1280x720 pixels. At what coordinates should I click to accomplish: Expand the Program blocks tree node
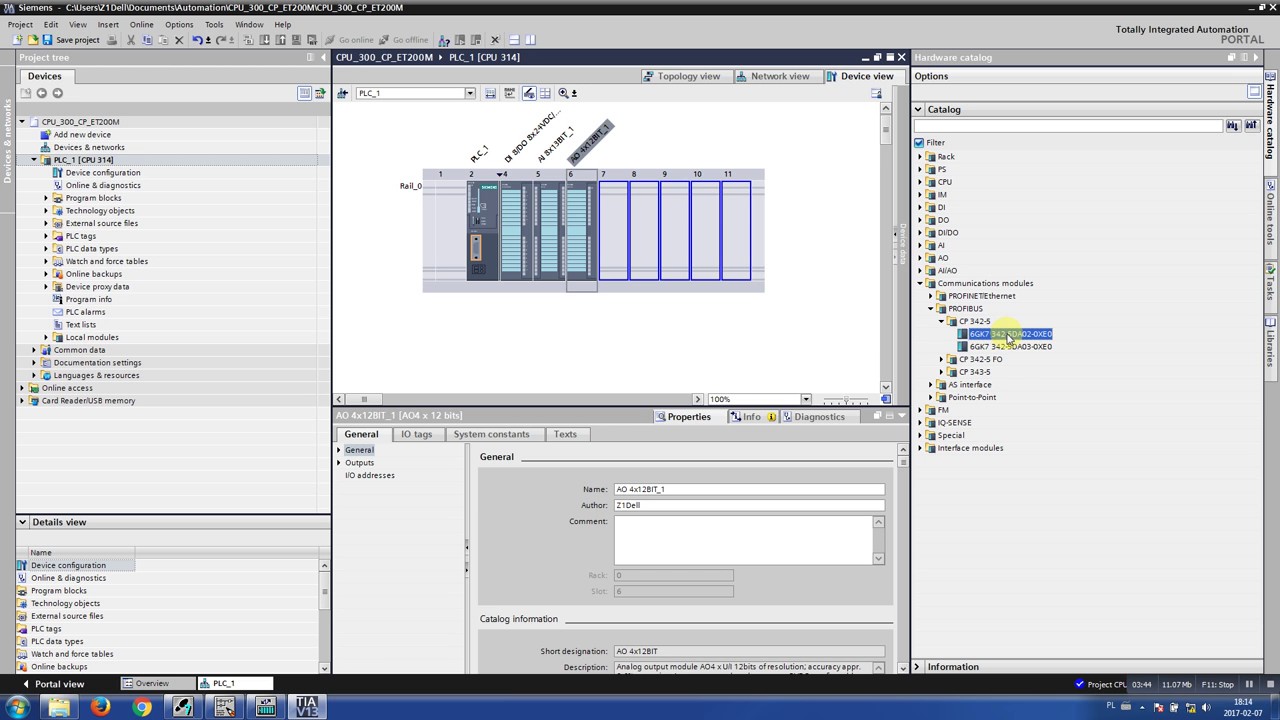coord(45,198)
